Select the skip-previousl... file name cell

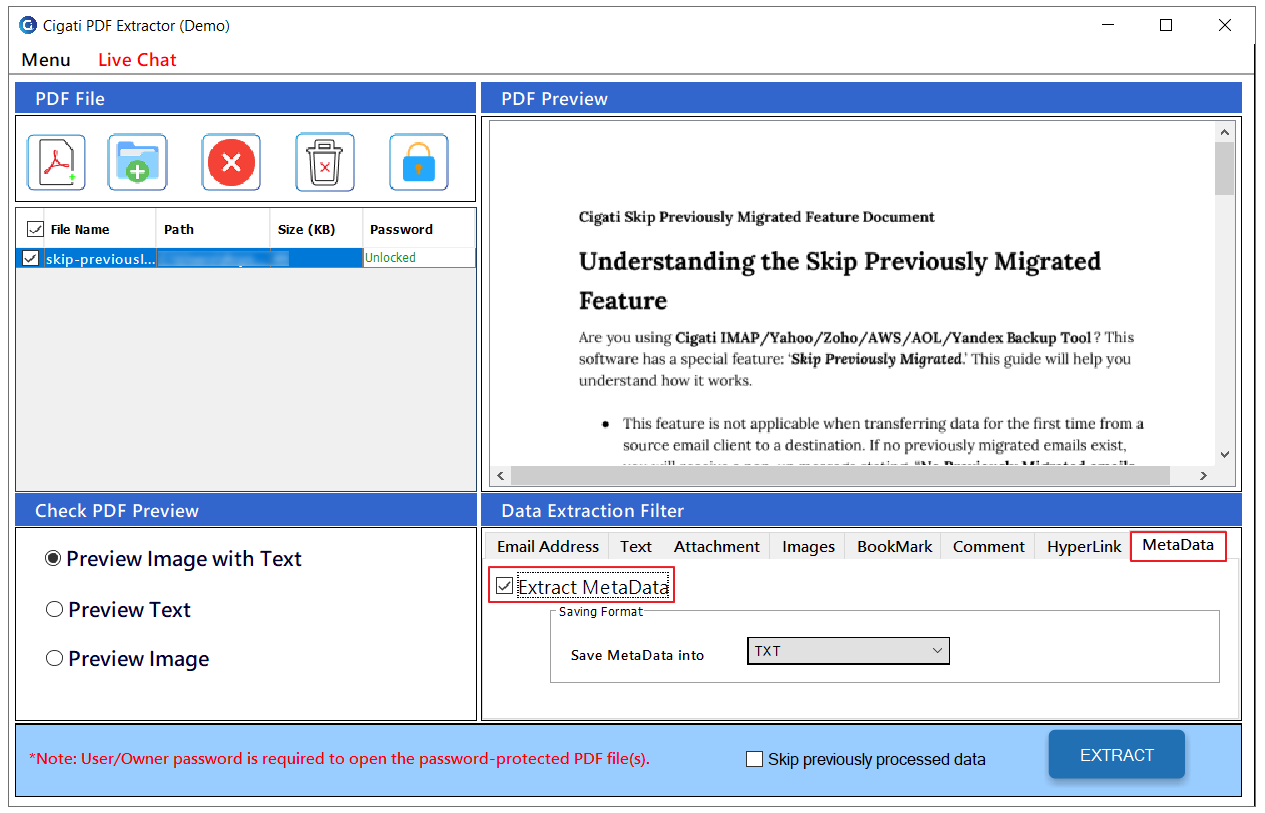click(x=100, y=258)
